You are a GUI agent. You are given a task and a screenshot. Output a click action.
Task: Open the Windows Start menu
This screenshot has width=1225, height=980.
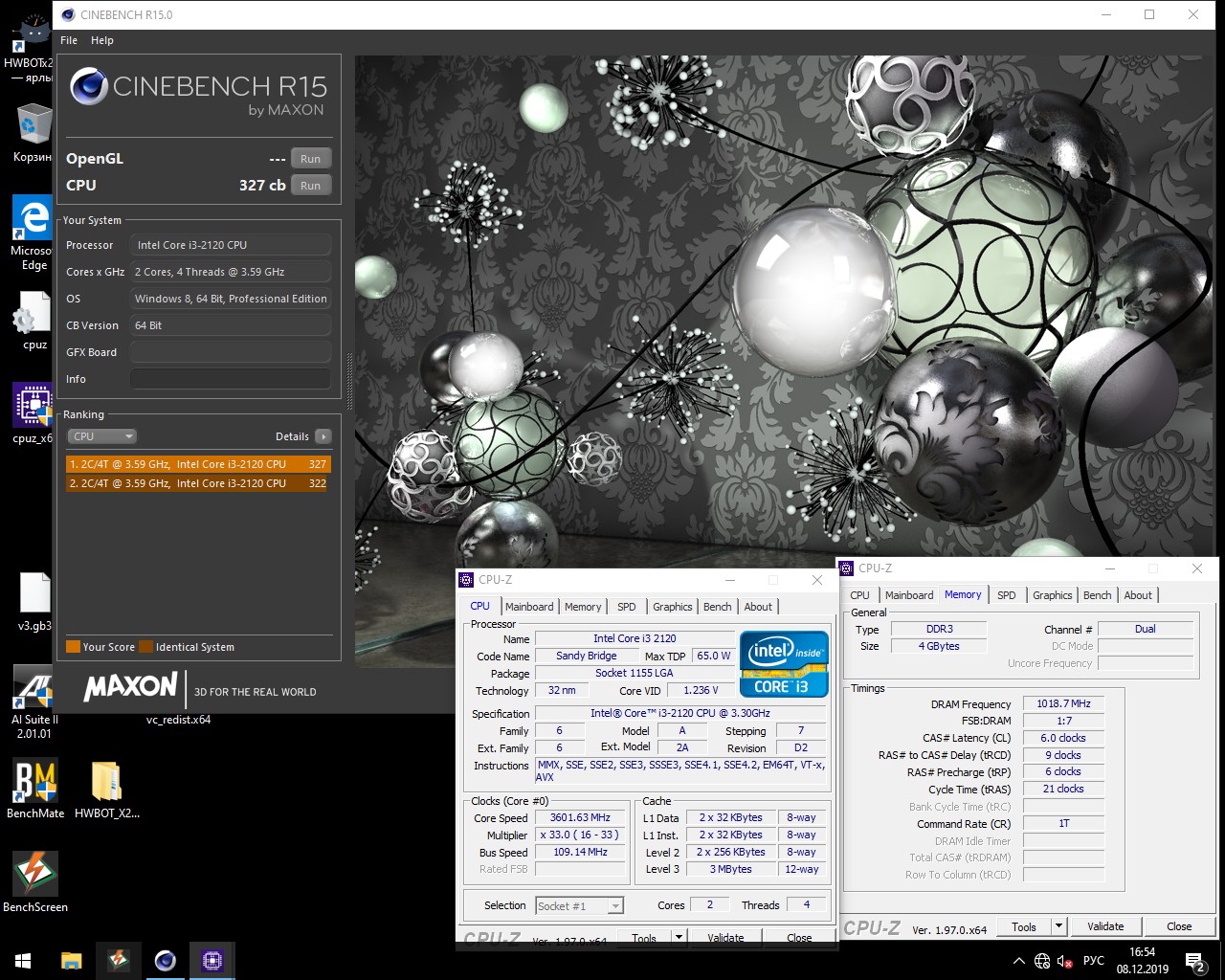[23, 960]
